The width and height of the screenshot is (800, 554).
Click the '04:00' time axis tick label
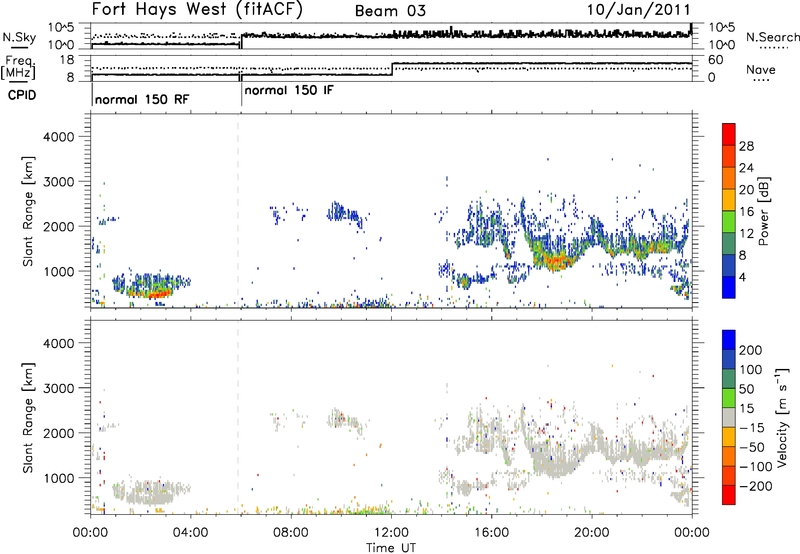[x=191, y=533]
